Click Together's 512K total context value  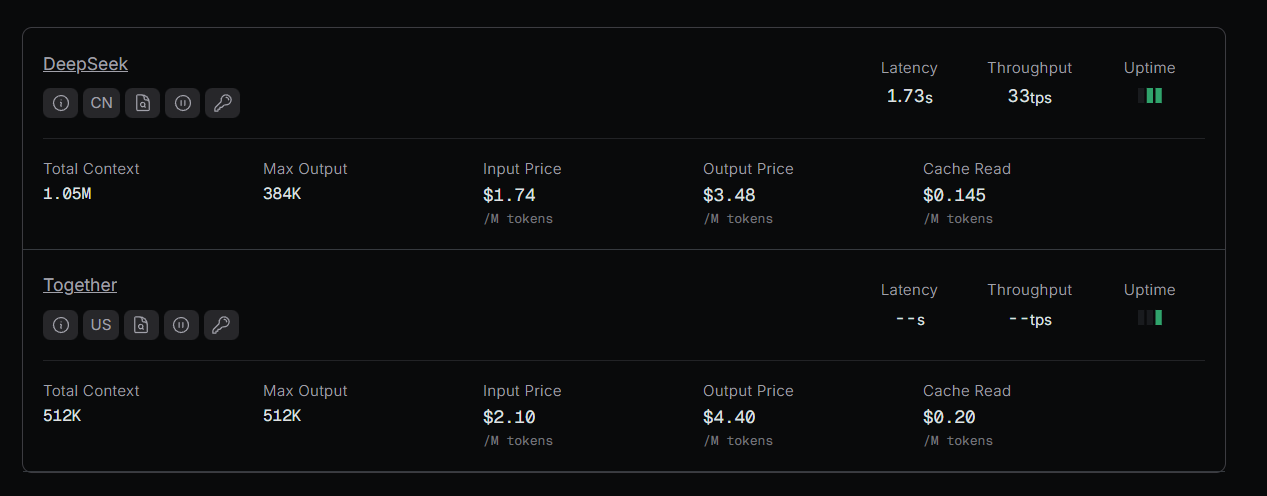coord(62,416)
